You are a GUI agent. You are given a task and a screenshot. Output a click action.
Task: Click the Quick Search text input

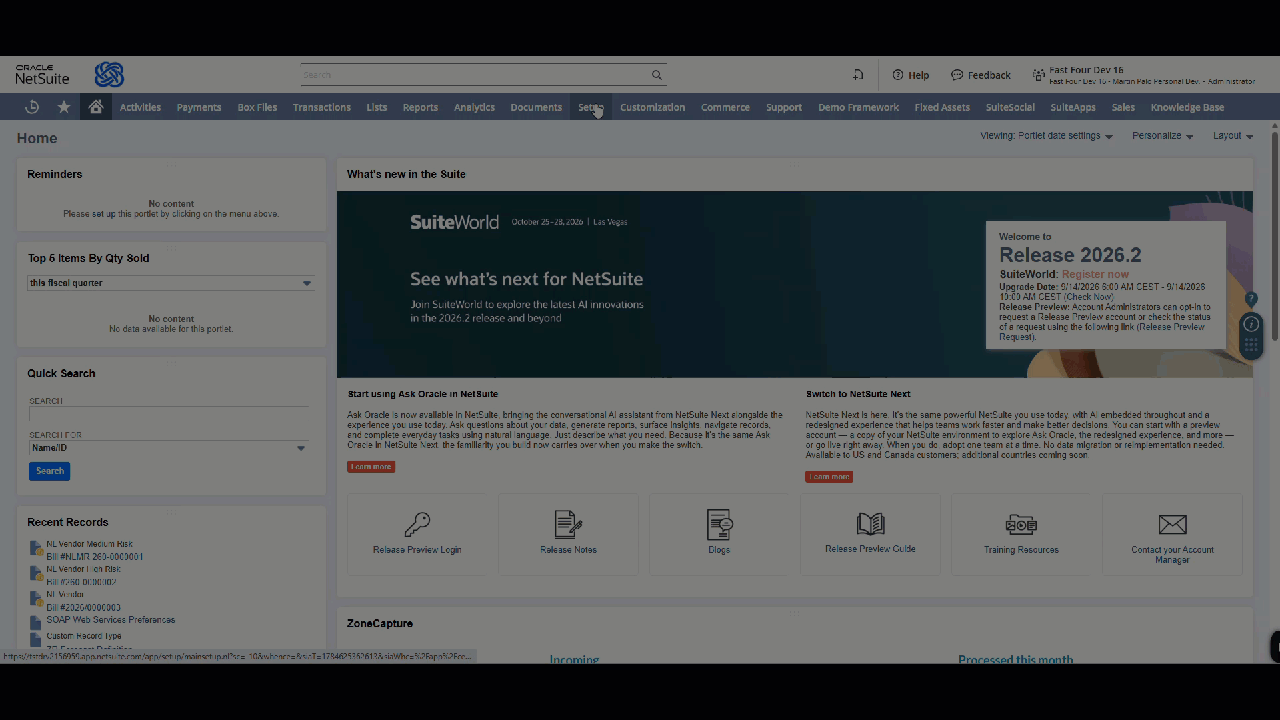pyautogui.click(x=168, y=414)
